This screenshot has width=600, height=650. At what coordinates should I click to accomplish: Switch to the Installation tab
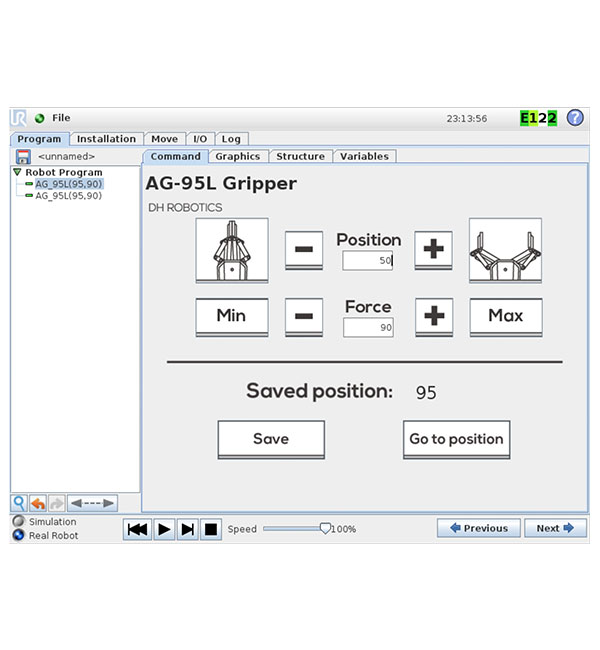point(107,139)
